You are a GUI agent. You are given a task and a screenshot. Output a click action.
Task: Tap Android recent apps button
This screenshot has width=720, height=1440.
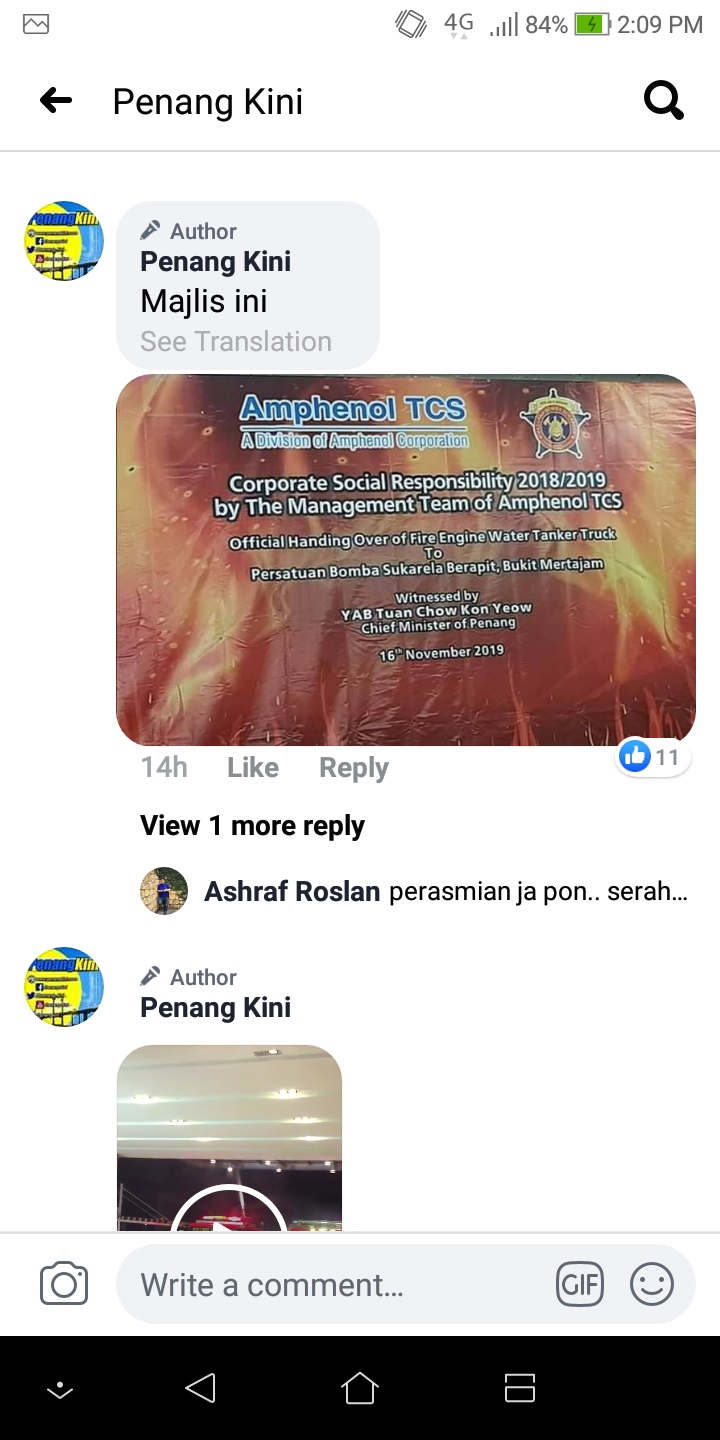(x=520, y=1388)
